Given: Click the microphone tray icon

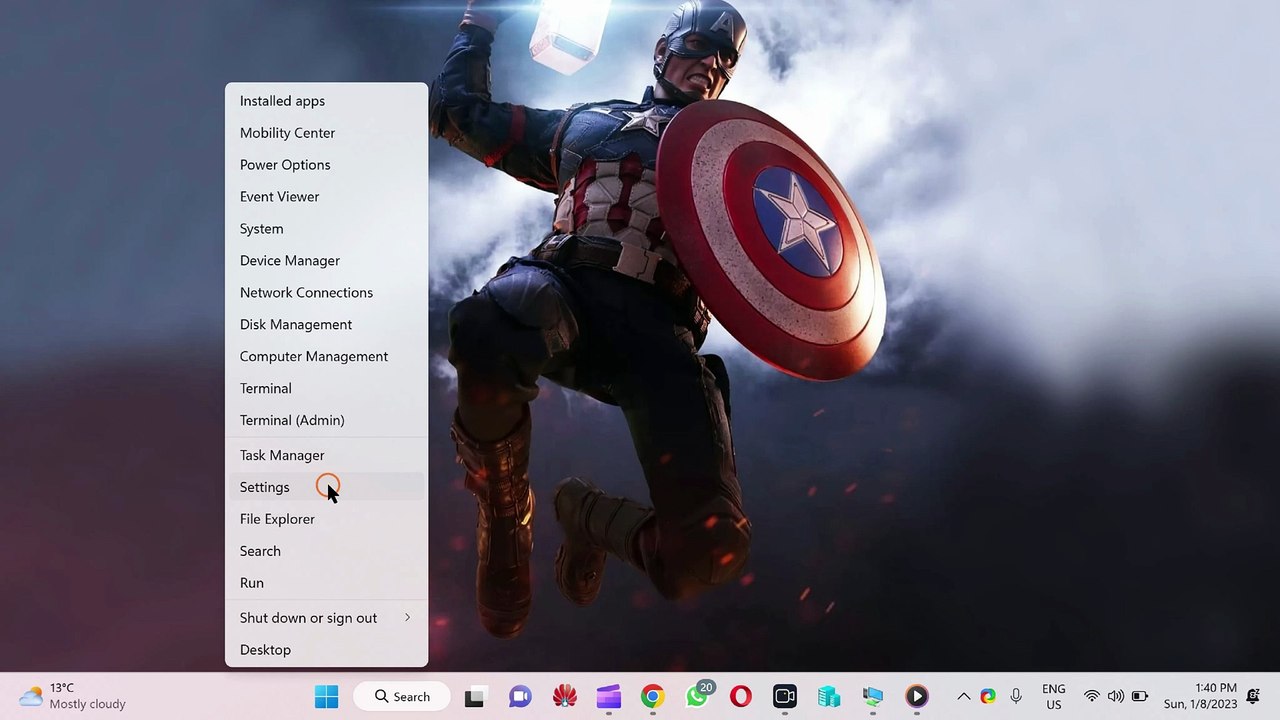Looking at the screenshot, I should pos(1016,696).
